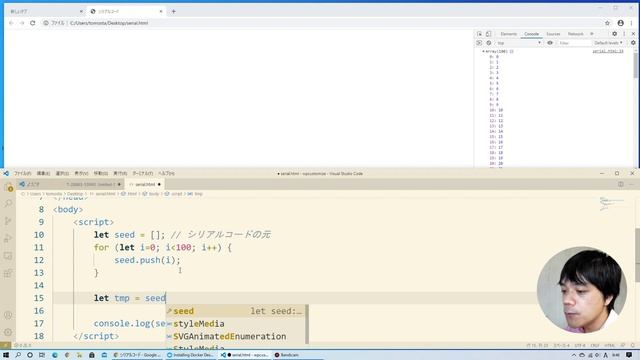This screenshot has height=360, width=640.
Task: Select the styleMedia autocomplete suggestion
Action: coord(236,324)
